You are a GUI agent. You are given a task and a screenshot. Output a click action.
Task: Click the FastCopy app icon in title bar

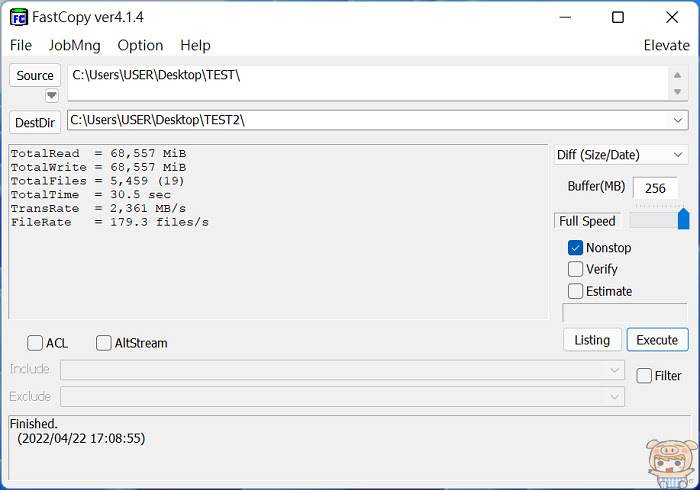click(x=18, y=17)
